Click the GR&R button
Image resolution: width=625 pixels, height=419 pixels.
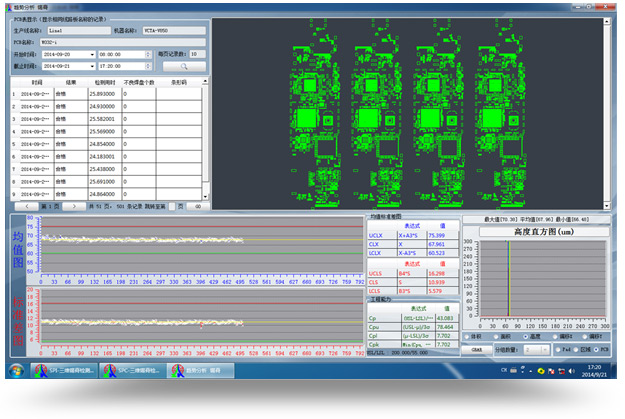(x=477, y=350)
